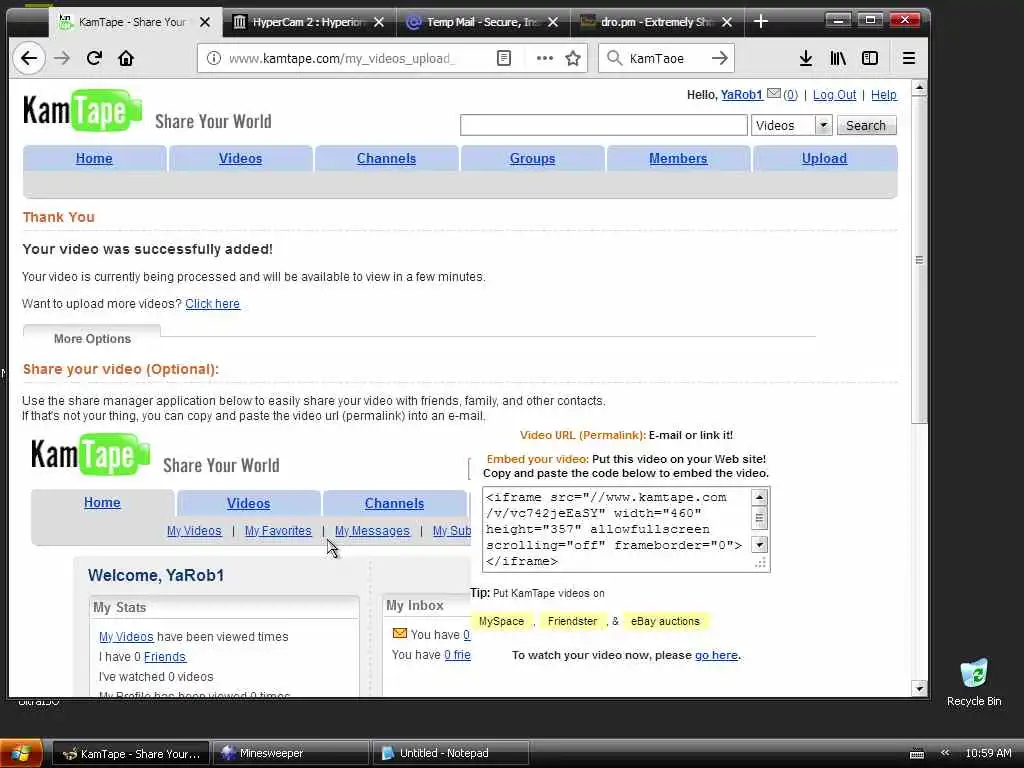
Task: Open My Videos link in embedded page
Action: coord(194,531)
